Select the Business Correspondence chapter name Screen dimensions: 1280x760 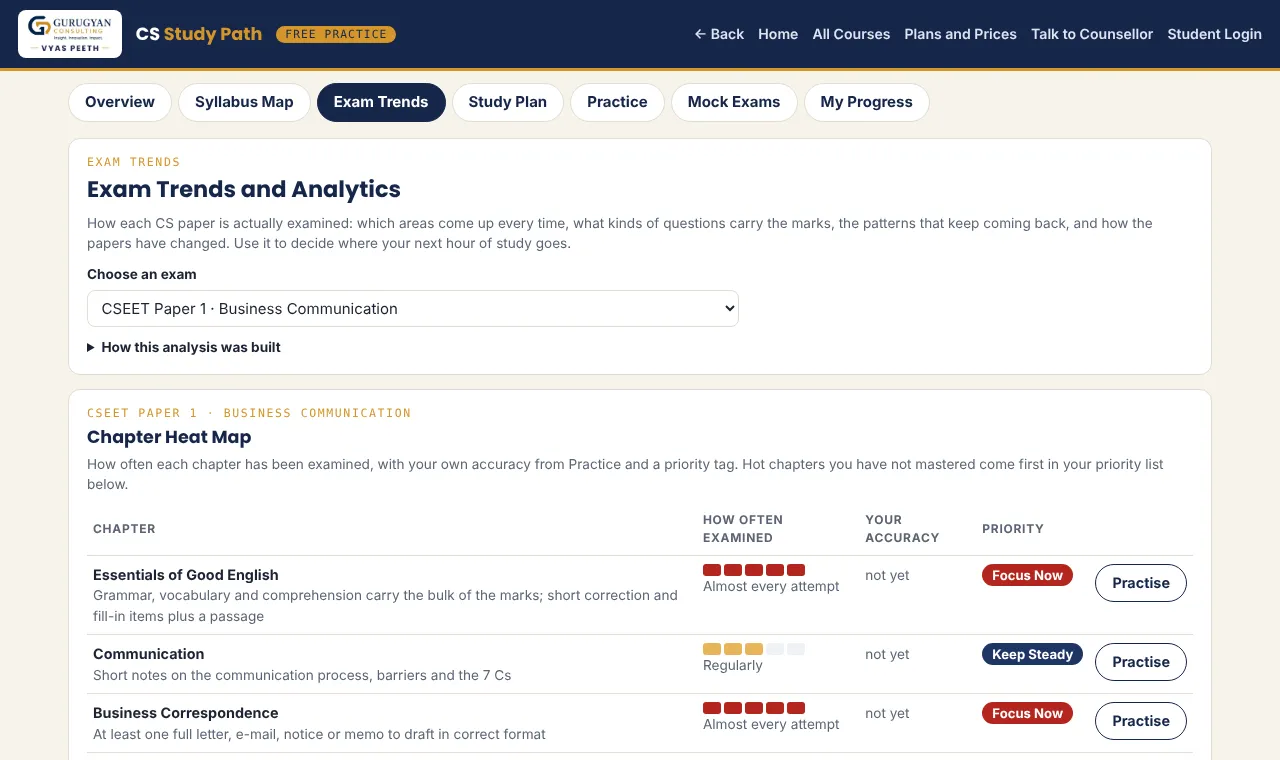[x=186, y=713]
